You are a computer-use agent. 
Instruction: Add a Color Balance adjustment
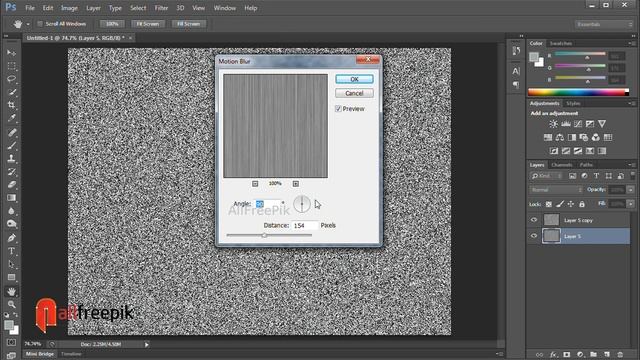(x=560, y=138)
